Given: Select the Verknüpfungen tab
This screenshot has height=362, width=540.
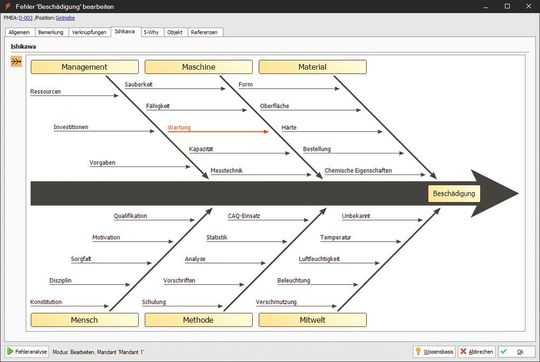Looking at the screenshot, I should (89, 32).
